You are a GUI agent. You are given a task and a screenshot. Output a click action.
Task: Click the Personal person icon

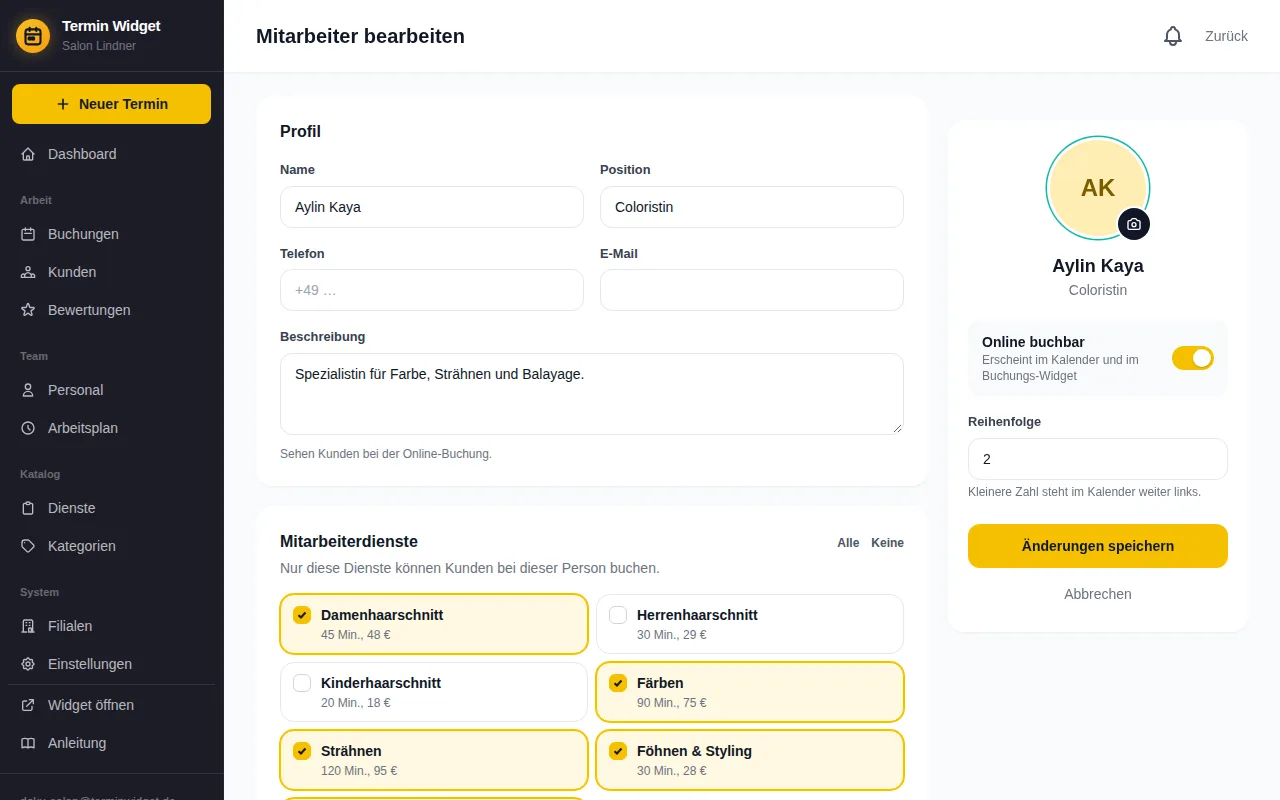(x=28, y=390)
